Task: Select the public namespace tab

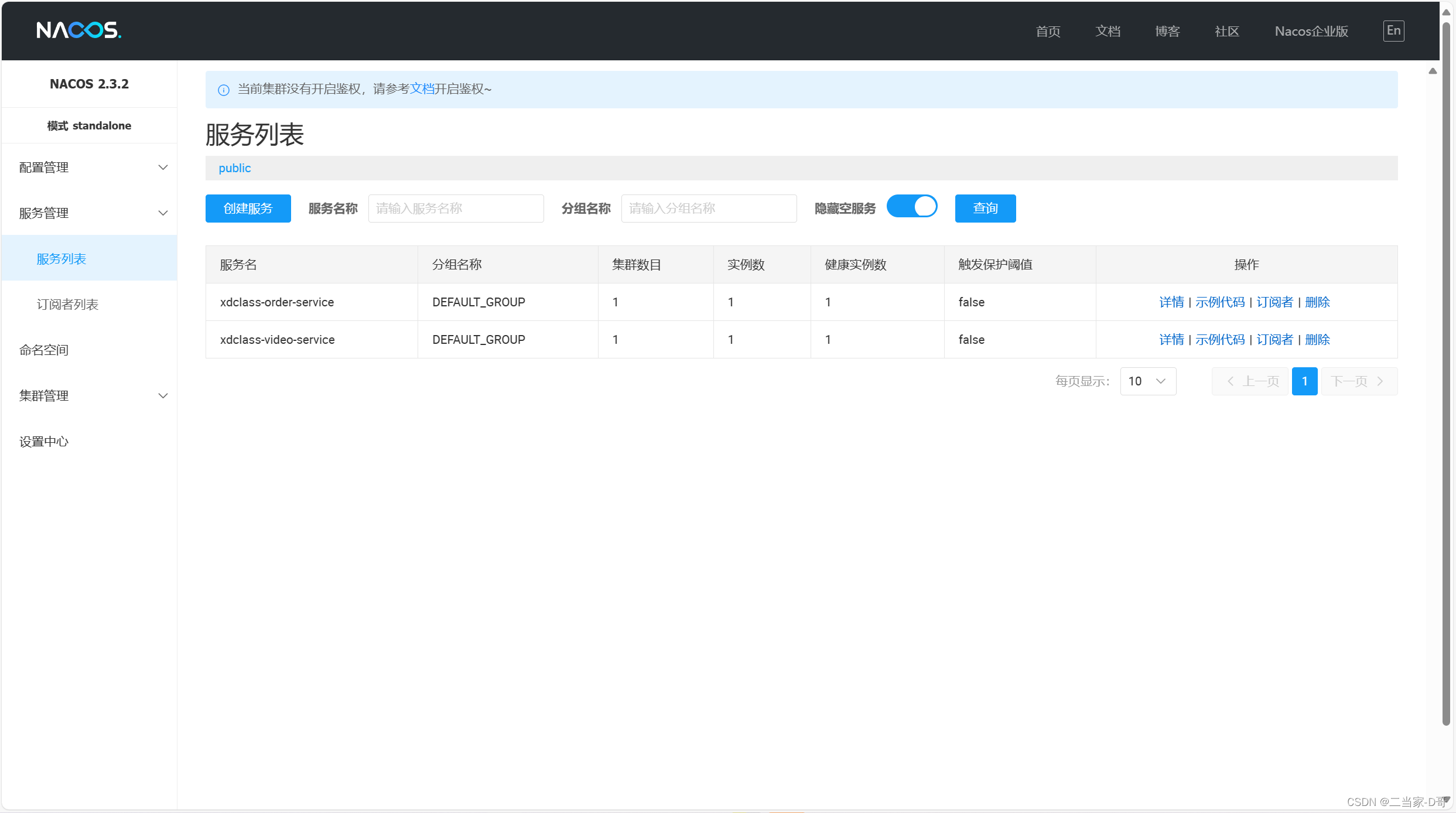Action: [x=234, y=168]
